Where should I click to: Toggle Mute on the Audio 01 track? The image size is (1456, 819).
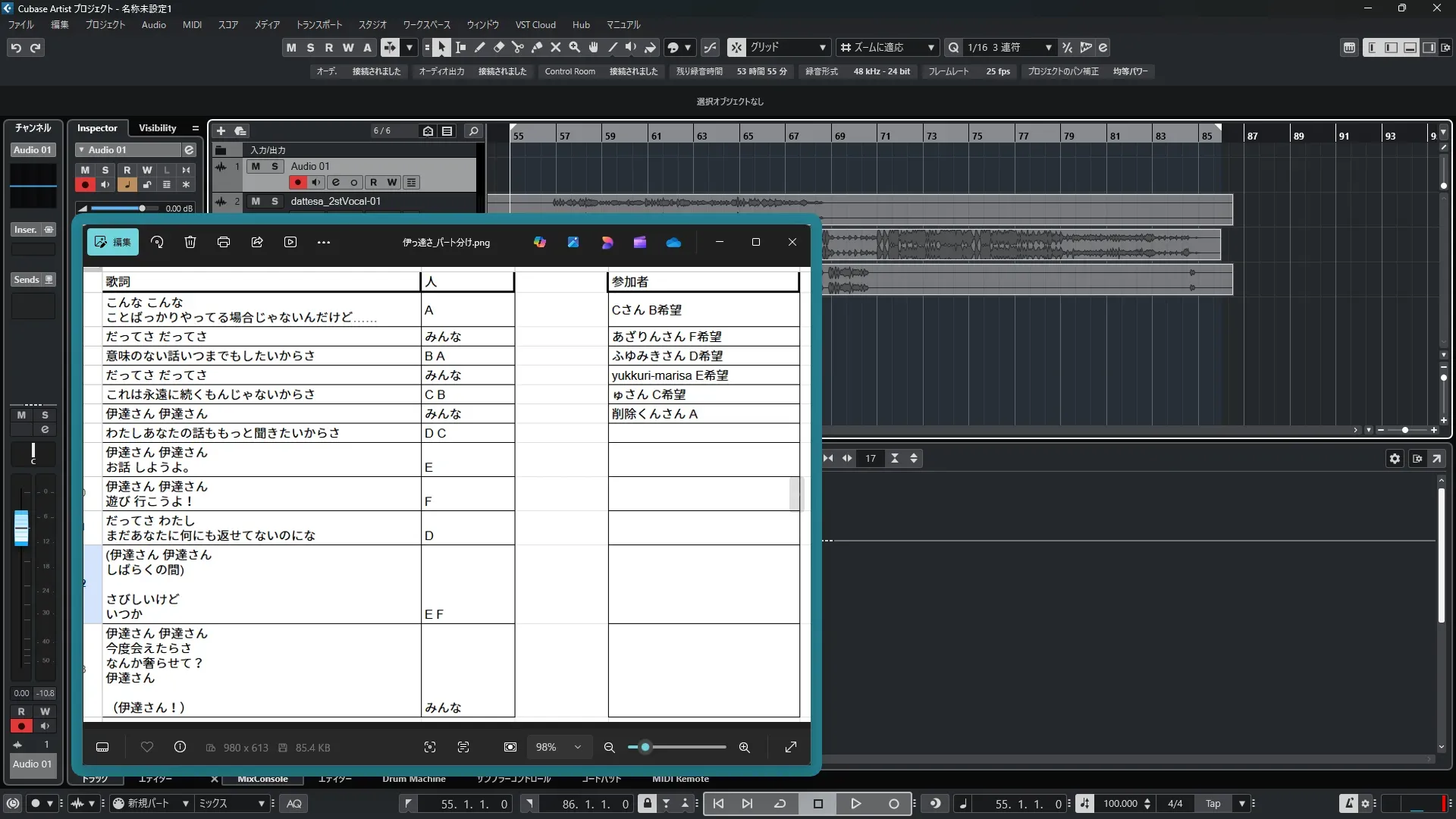pyautogui.click(x=256, y=166)
